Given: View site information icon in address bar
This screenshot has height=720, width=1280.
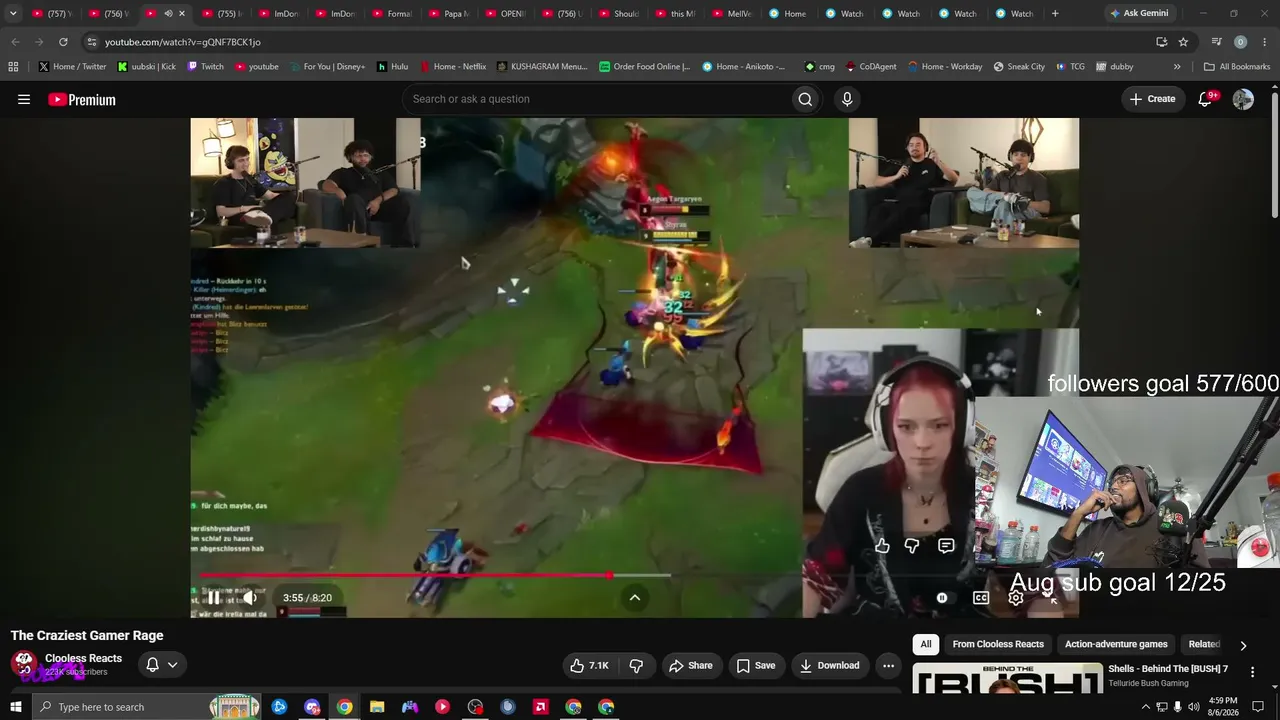Looking at the screenshot, I should pyautogui.click(x=92, y=42).
